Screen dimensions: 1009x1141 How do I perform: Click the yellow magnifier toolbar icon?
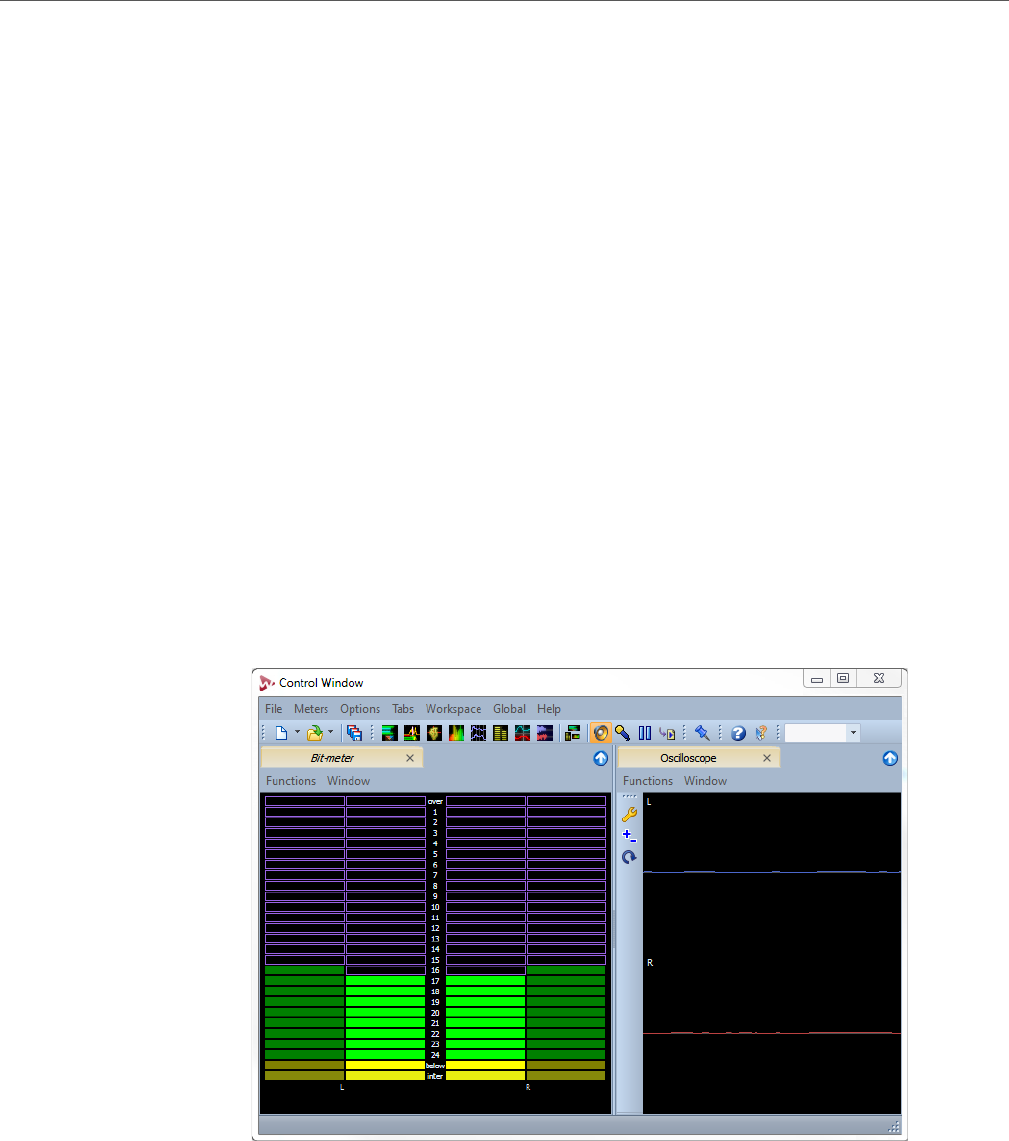622,733
